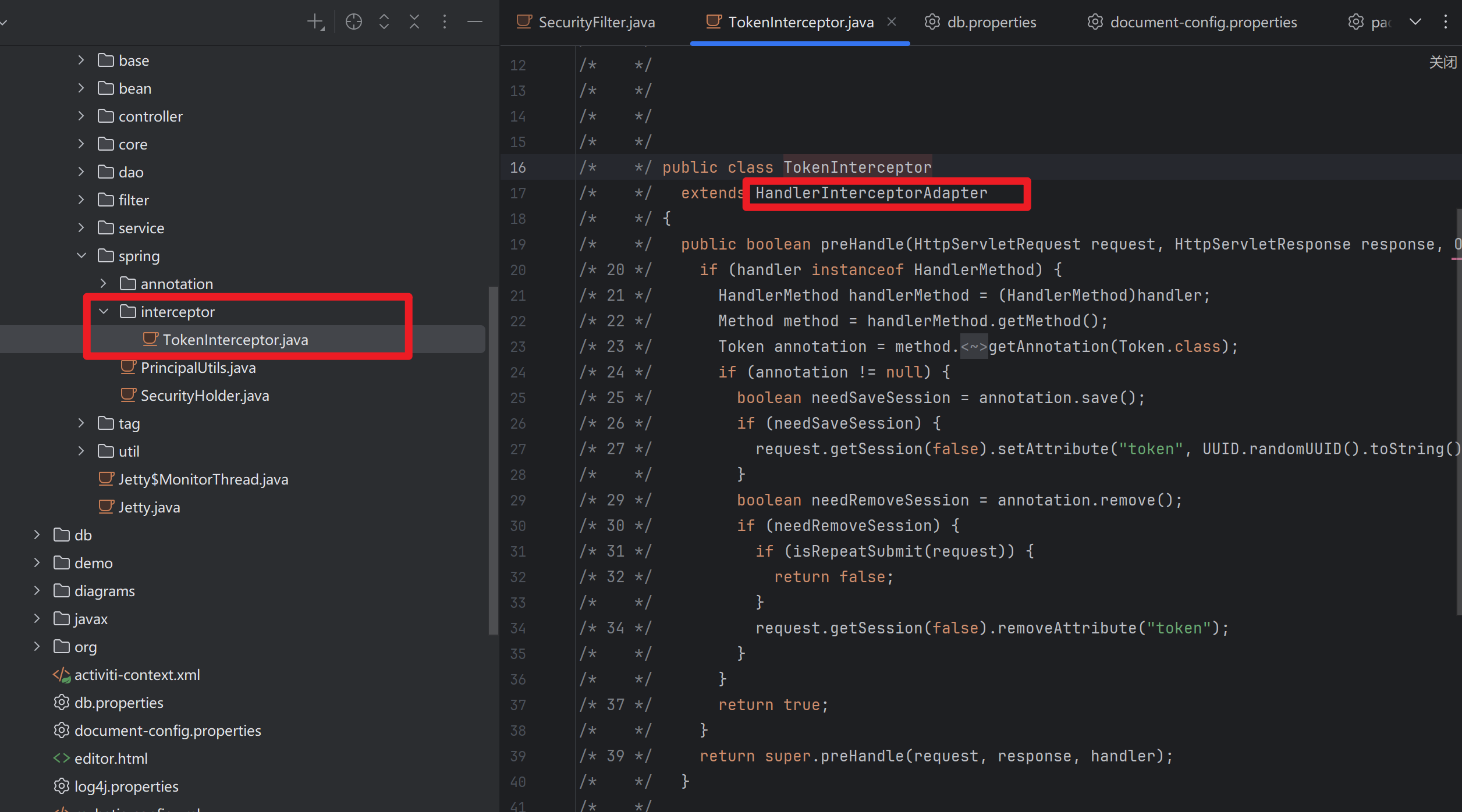Collapse the interceptor folder
The image size is (1462, 812).
pyautogui.click(x=104, y=312)
